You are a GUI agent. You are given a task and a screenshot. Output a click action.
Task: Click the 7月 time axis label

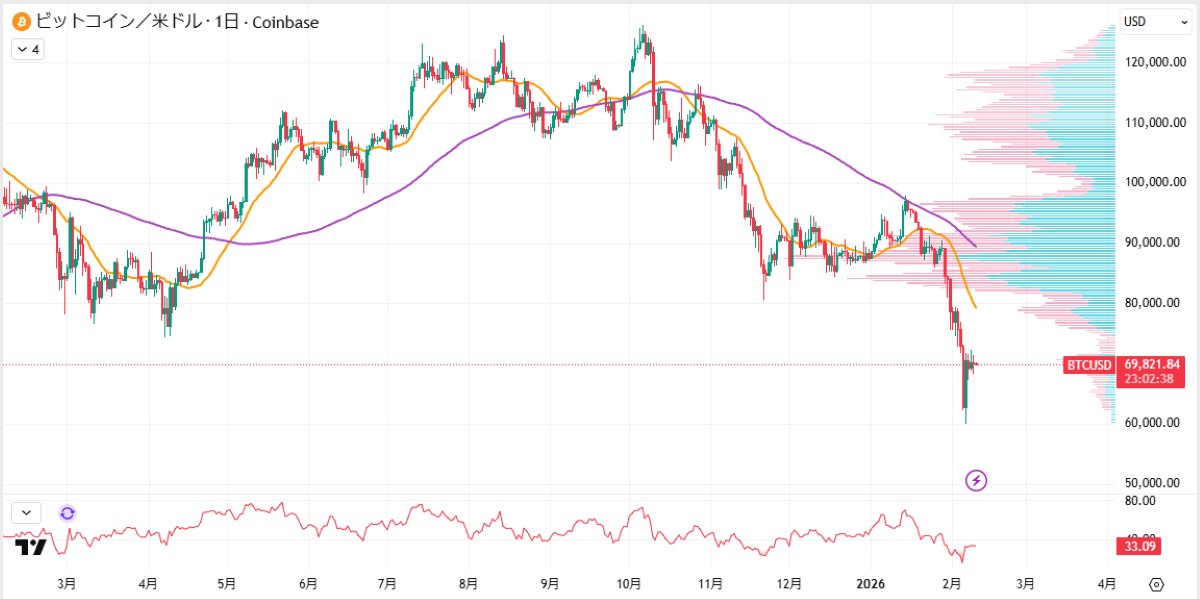point(387,583)
